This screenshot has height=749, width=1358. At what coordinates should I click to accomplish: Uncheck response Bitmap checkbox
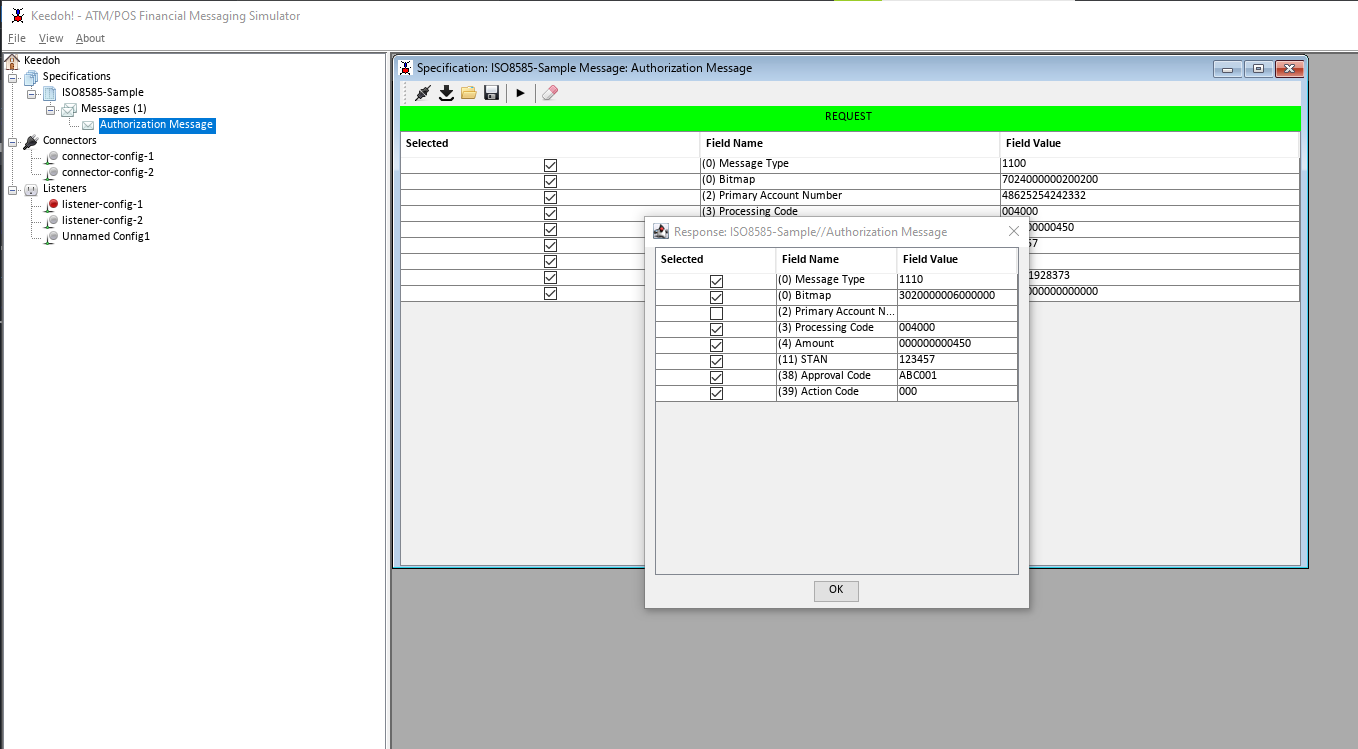pyautogui.click(x=716, y=297)
